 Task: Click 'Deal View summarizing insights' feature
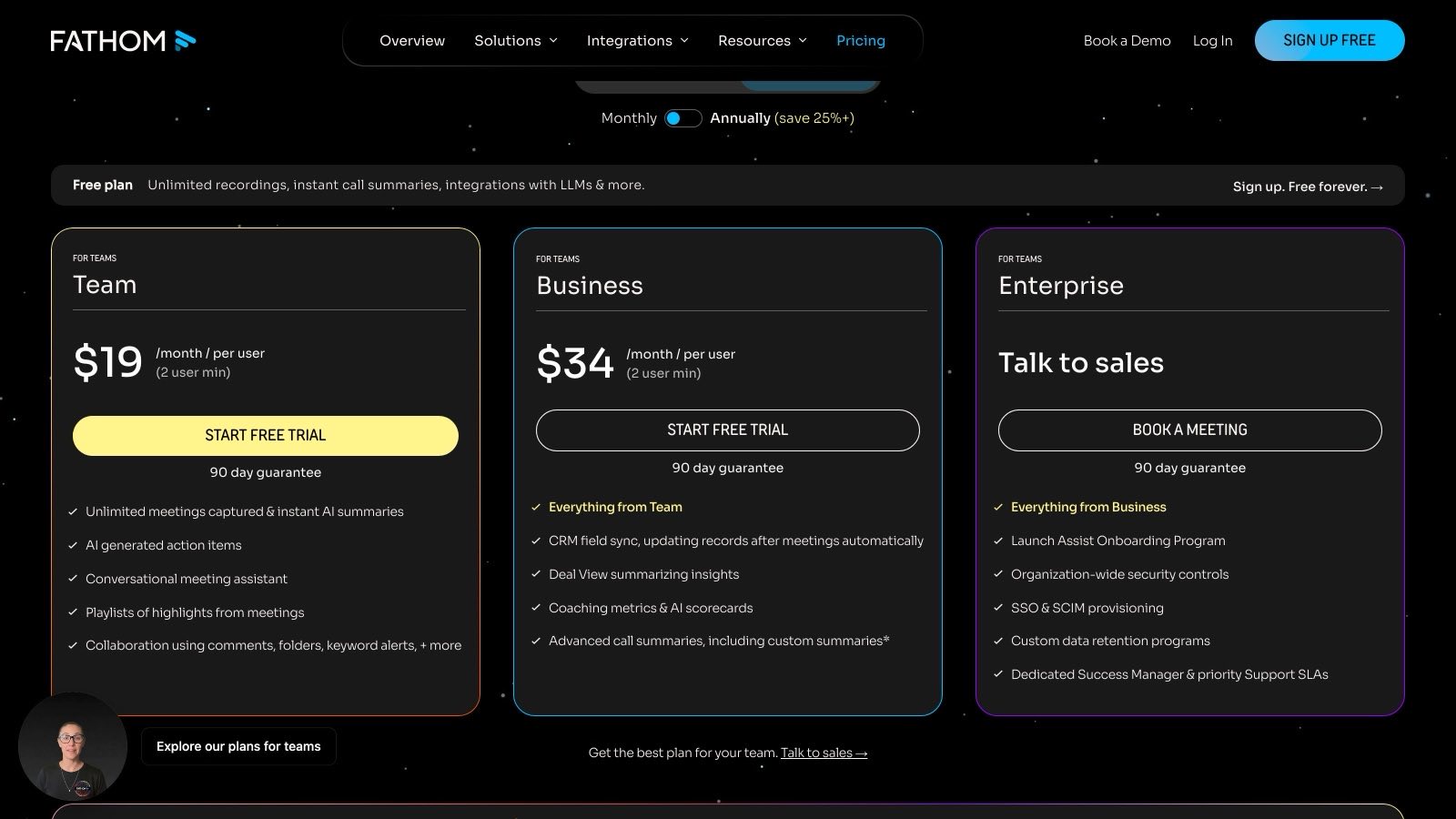pyautogui.click(x=643, y=574)
